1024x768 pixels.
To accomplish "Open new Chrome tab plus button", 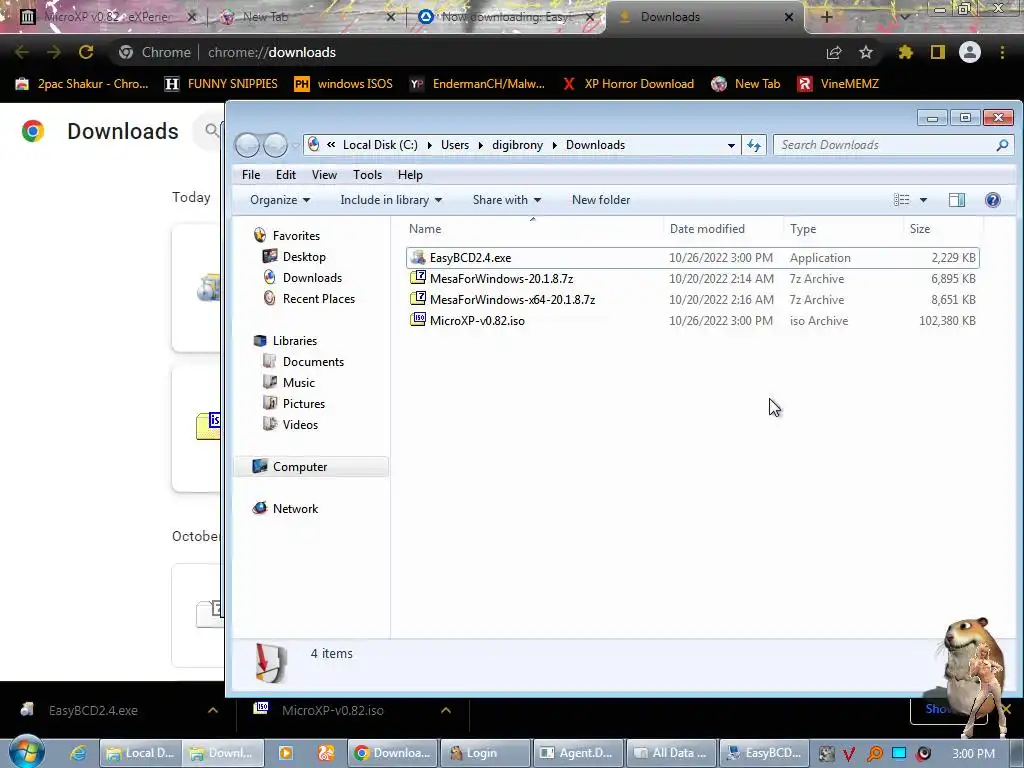I will pos(826,17).
